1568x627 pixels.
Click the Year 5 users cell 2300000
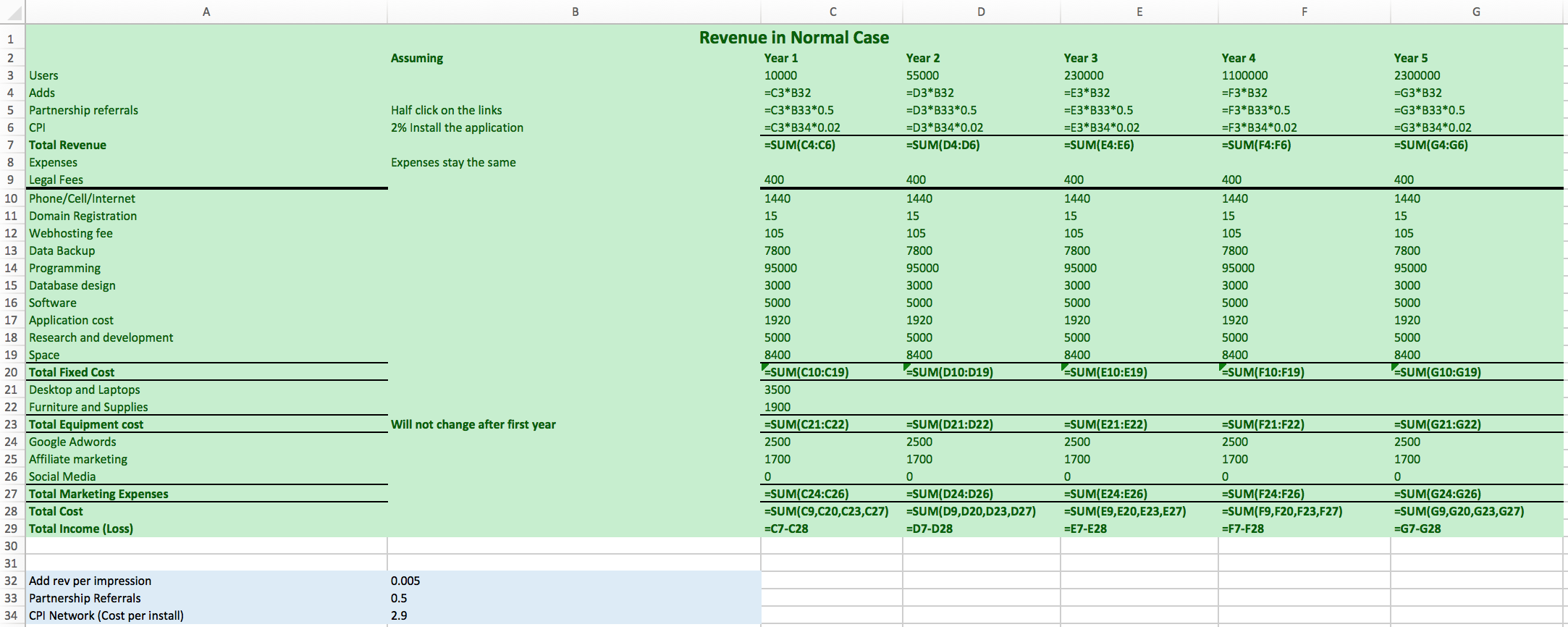[1417, 75]
